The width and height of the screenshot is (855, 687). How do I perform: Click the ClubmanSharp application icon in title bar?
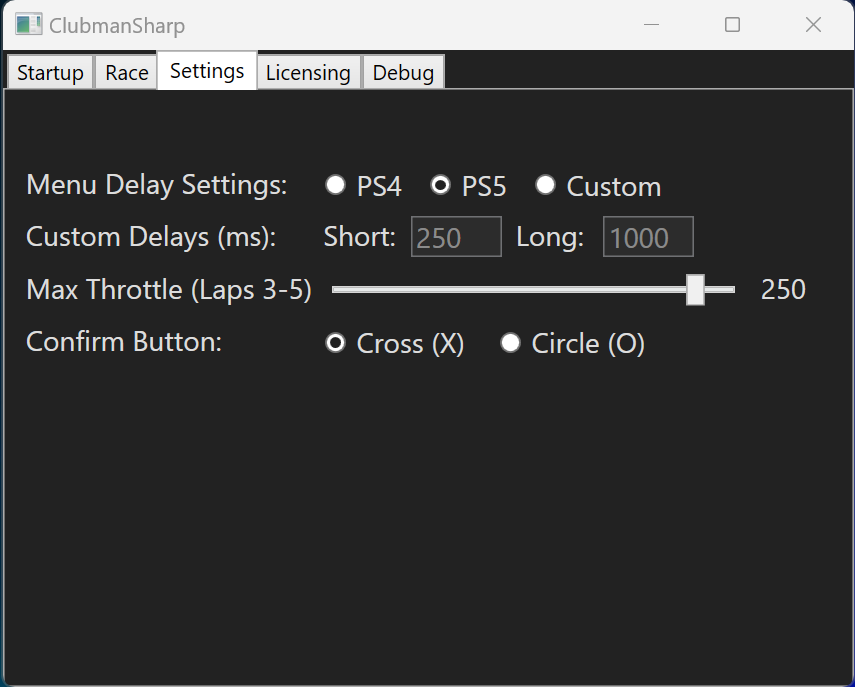[28, 23]
